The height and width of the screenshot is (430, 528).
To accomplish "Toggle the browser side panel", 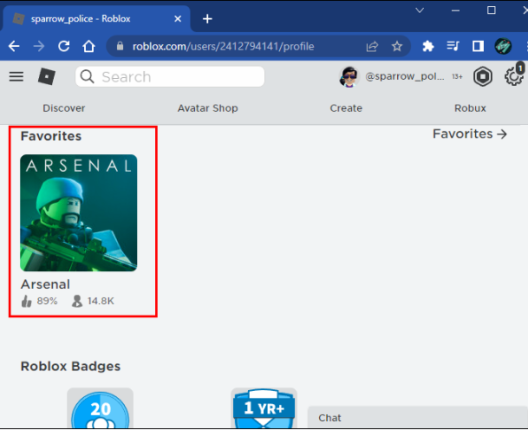I will coord(477,46).
